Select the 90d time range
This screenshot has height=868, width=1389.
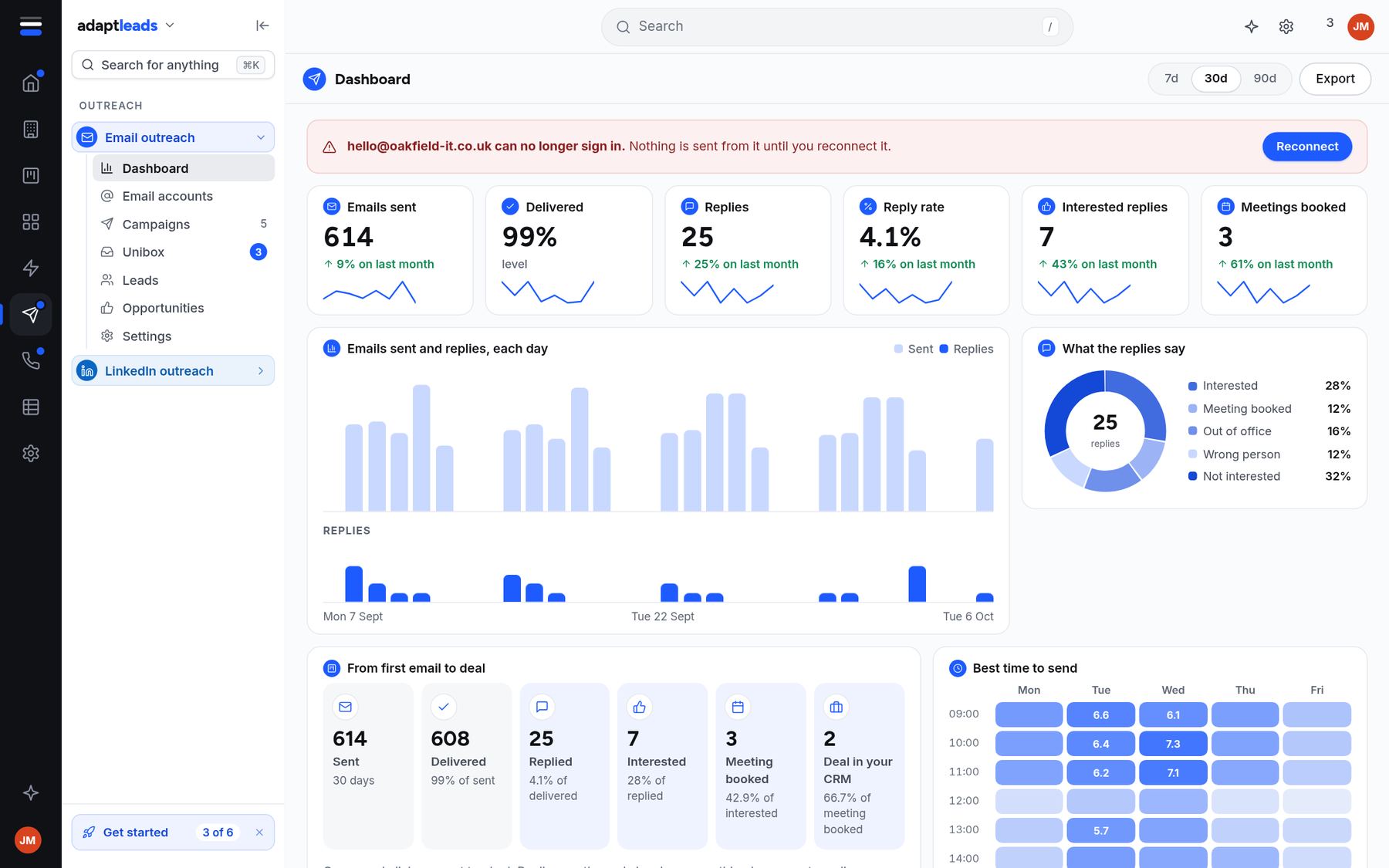pyautogui.click(x=1265, y=79)
